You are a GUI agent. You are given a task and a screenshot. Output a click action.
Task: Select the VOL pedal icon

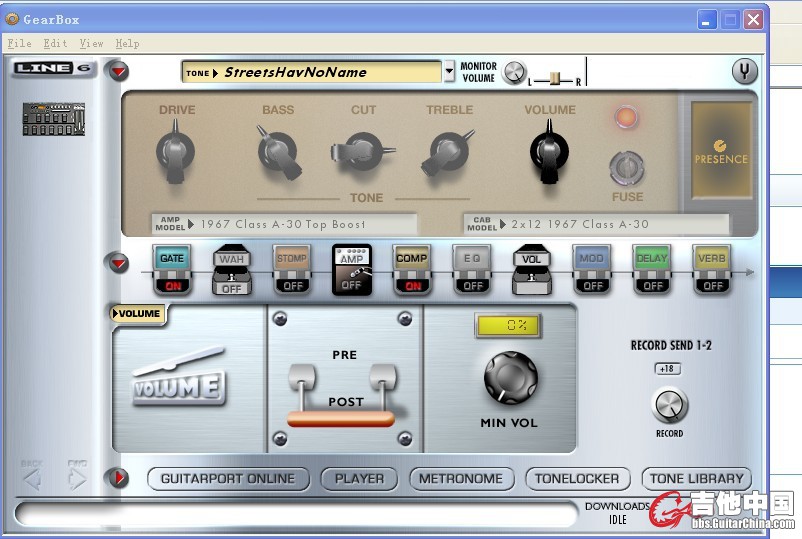coord(531,269)
